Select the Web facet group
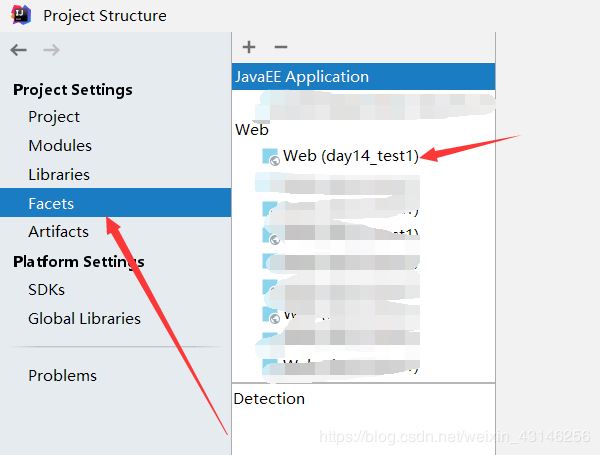Image resolution: width=600 pixels, height=455 pixels. click(252, 129)
